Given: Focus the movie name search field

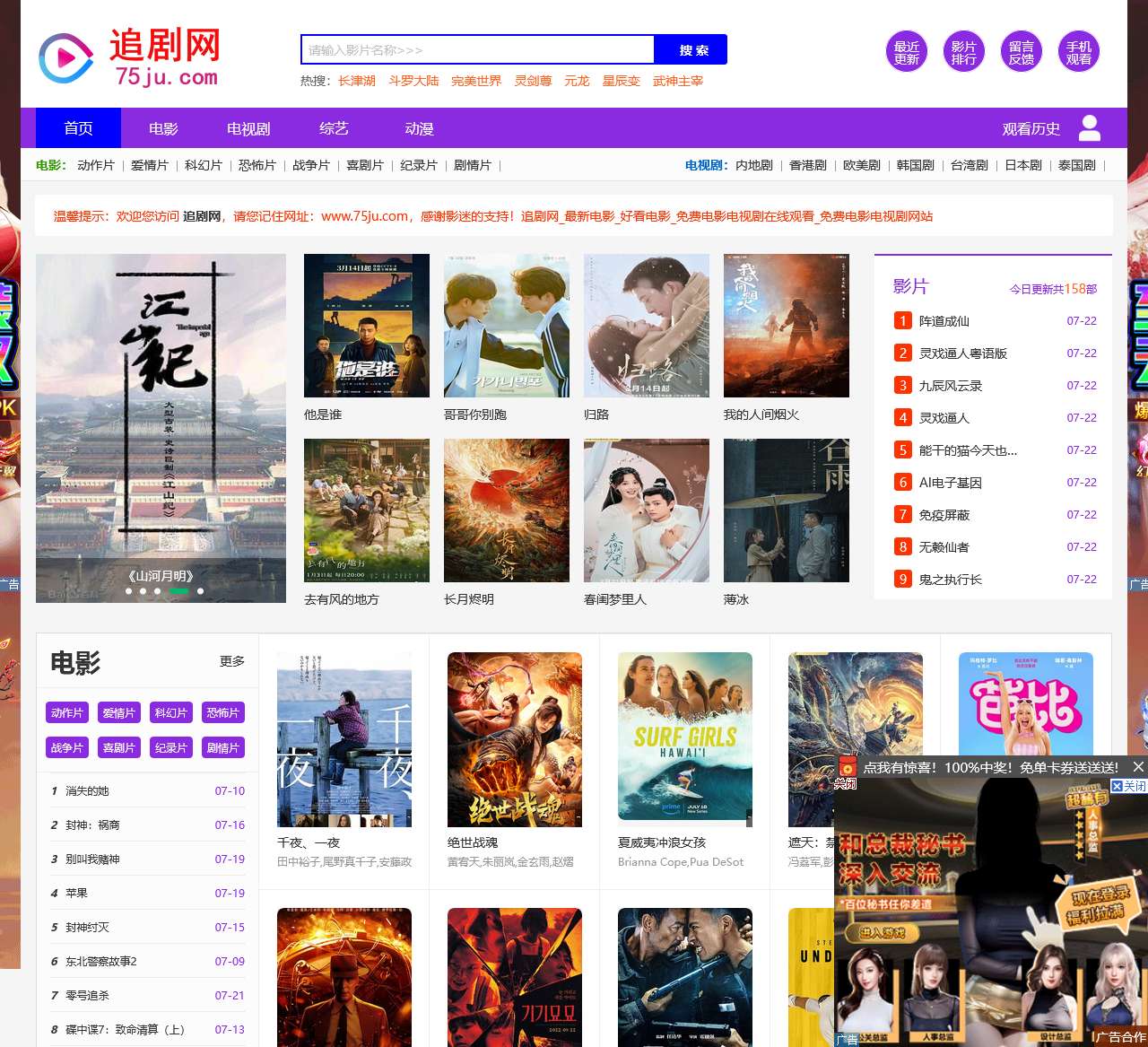Looking at the screenshot, I should tap(477, 50).
